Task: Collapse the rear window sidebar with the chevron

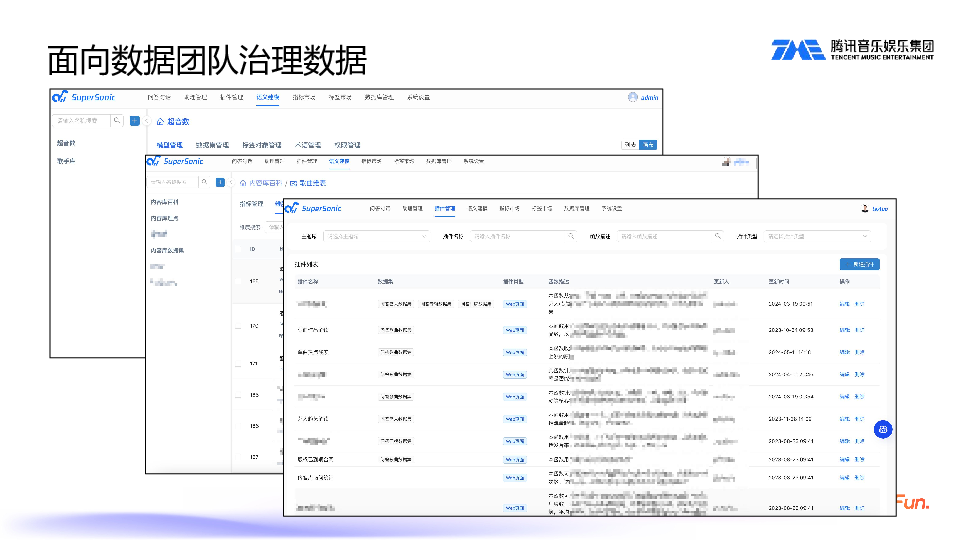Action: (147, 121)
